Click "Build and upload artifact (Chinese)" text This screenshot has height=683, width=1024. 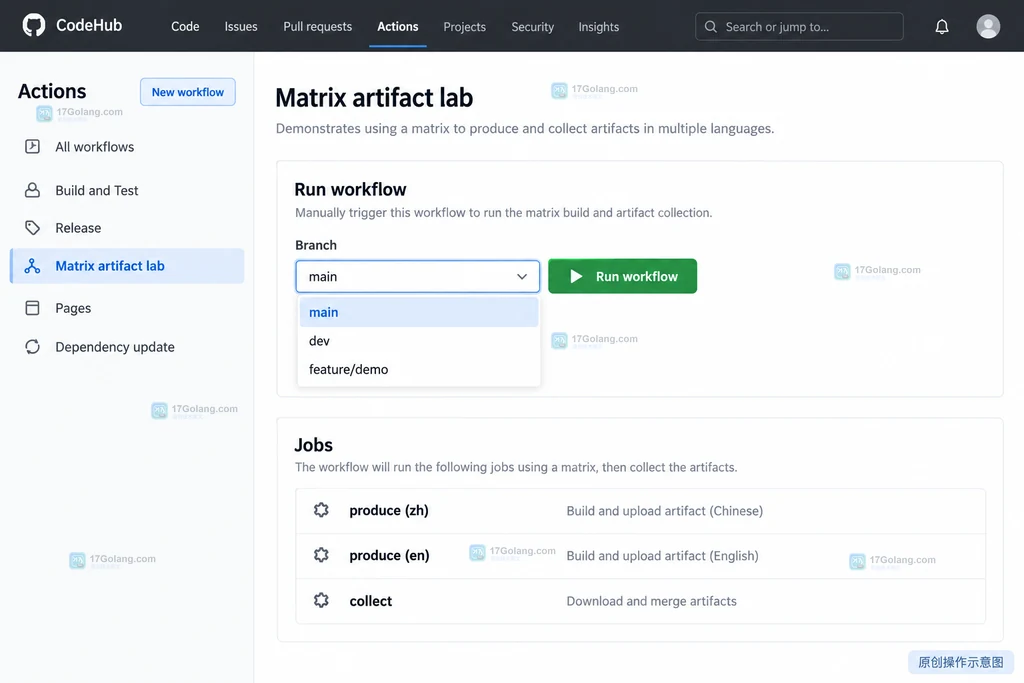664,511
